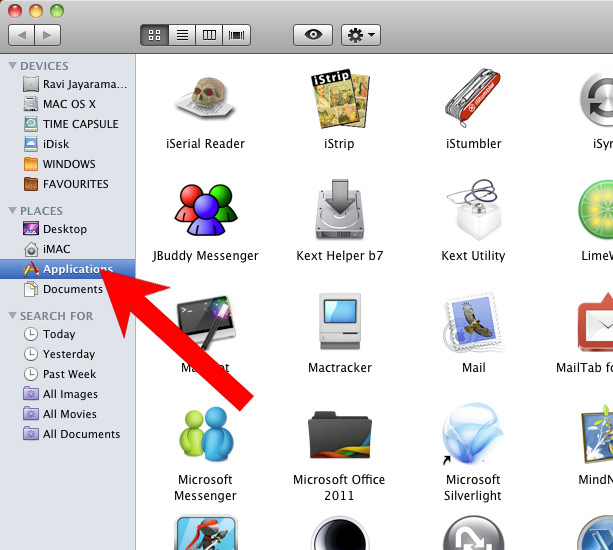Click the green zoom window button
Screen dimensions: 613x550
click(x=57, y=11)
